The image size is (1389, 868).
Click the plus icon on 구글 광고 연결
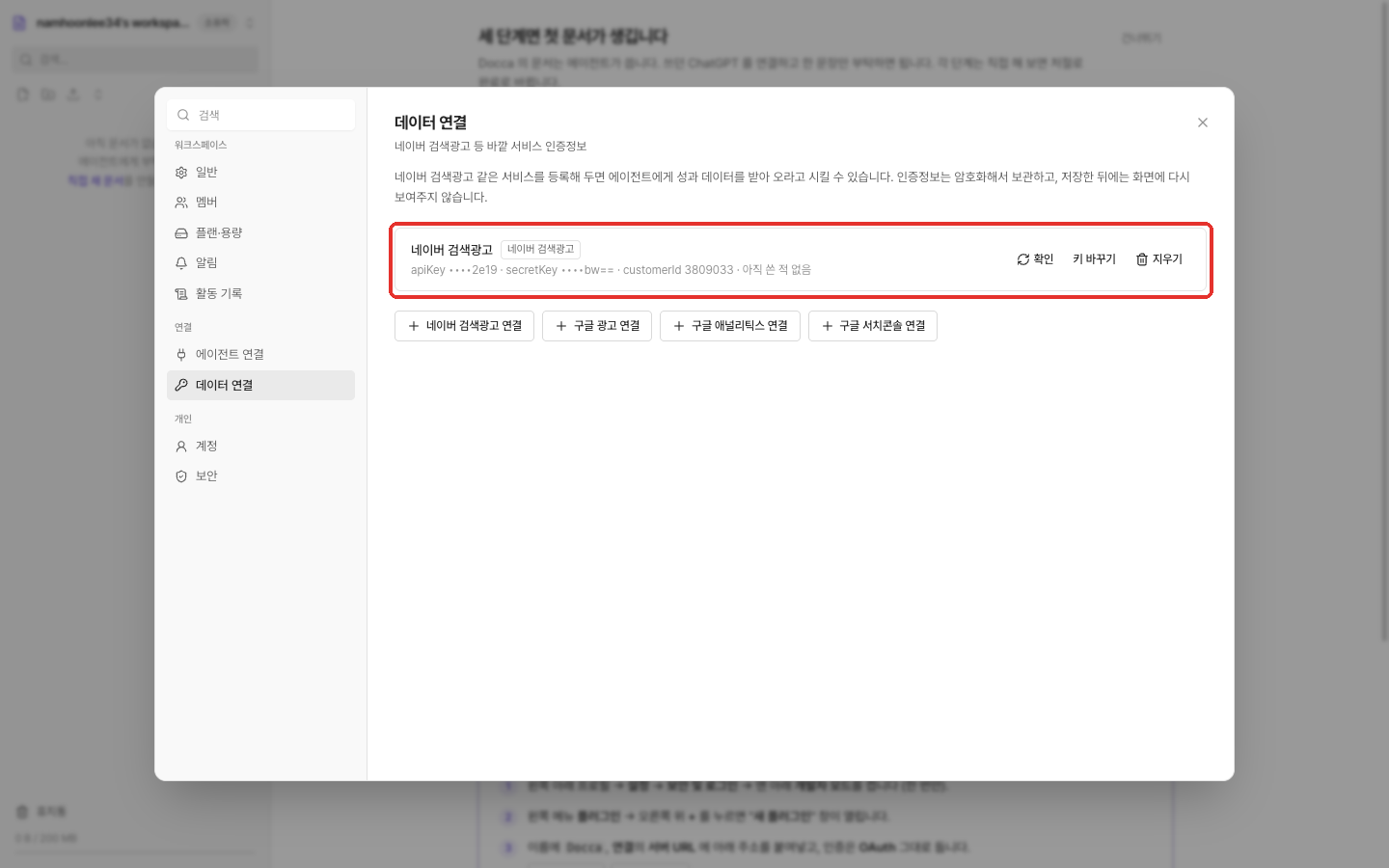coord(561,326)
